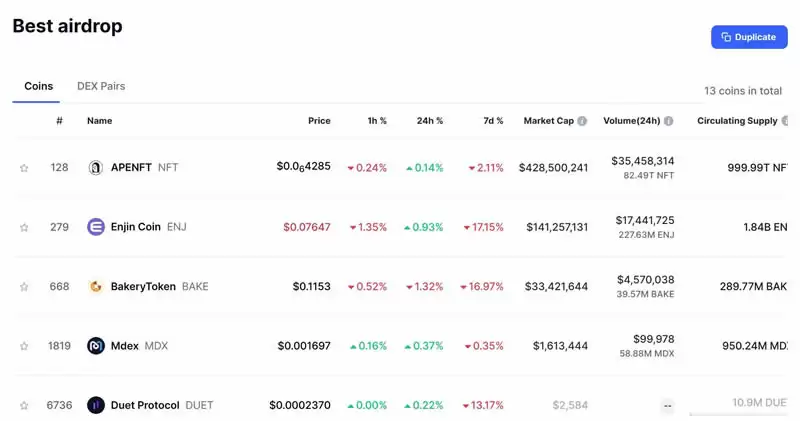The image size is (800, 421).
Task: Toggle the watchlist star for Mdex
Action: coord(24,346)
